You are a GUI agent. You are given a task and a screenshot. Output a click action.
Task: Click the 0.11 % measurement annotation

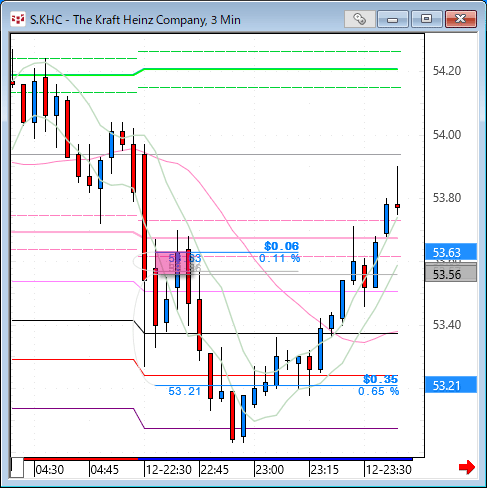click(x=279, y=258)
